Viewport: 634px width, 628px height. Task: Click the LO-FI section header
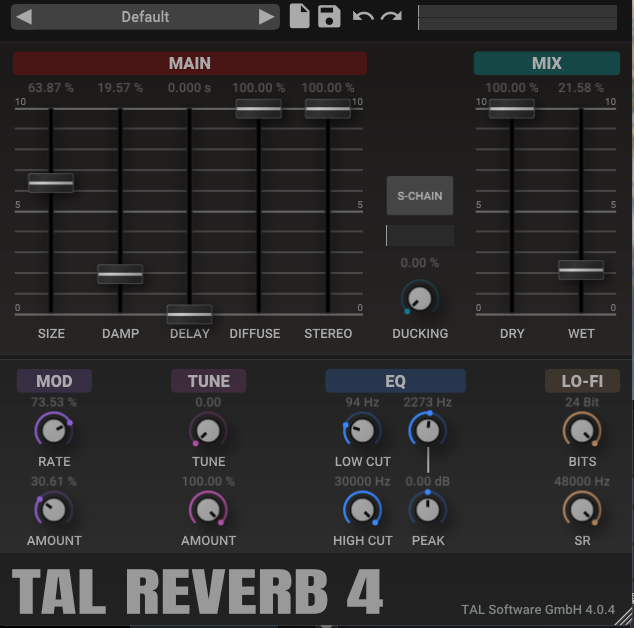click(582, 381)
